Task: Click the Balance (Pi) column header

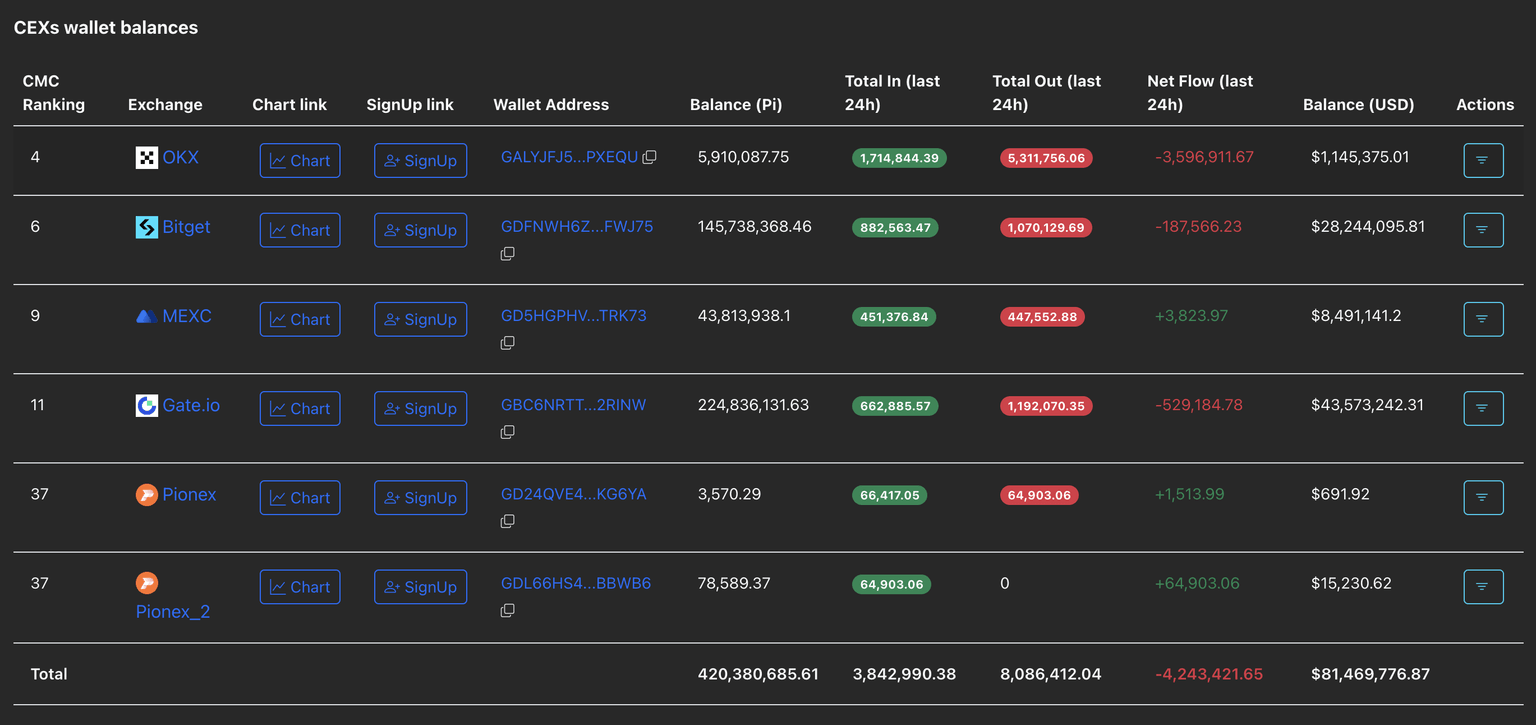Action: tap(736, 104)
